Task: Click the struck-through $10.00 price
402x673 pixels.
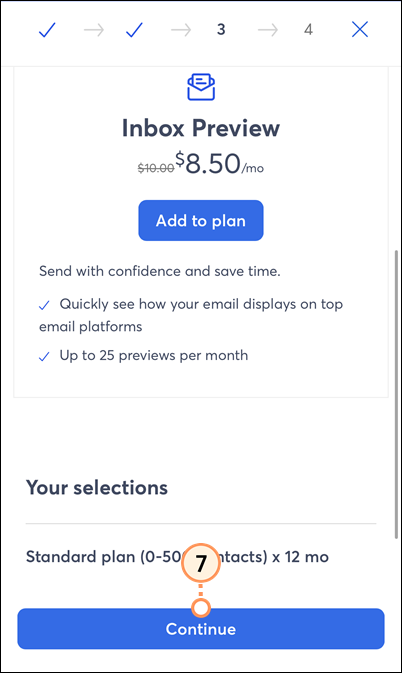Action: point(156,168)
